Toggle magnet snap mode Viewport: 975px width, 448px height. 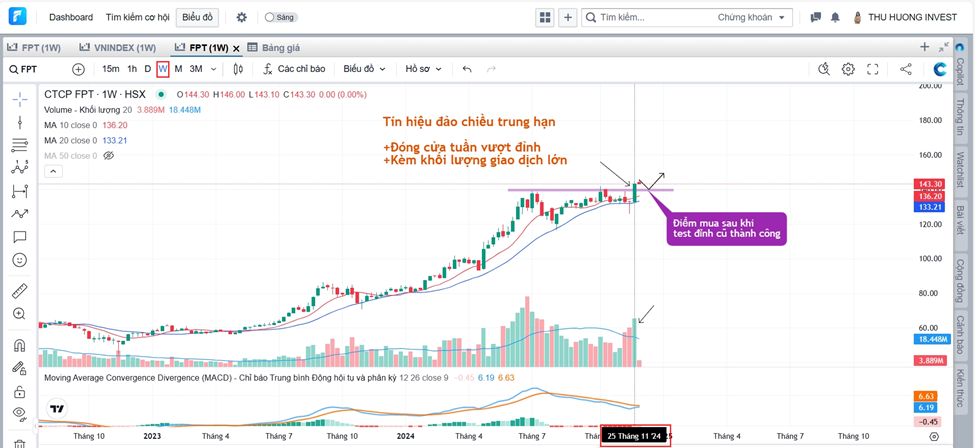pyautogui.click(x=20, y=345)
